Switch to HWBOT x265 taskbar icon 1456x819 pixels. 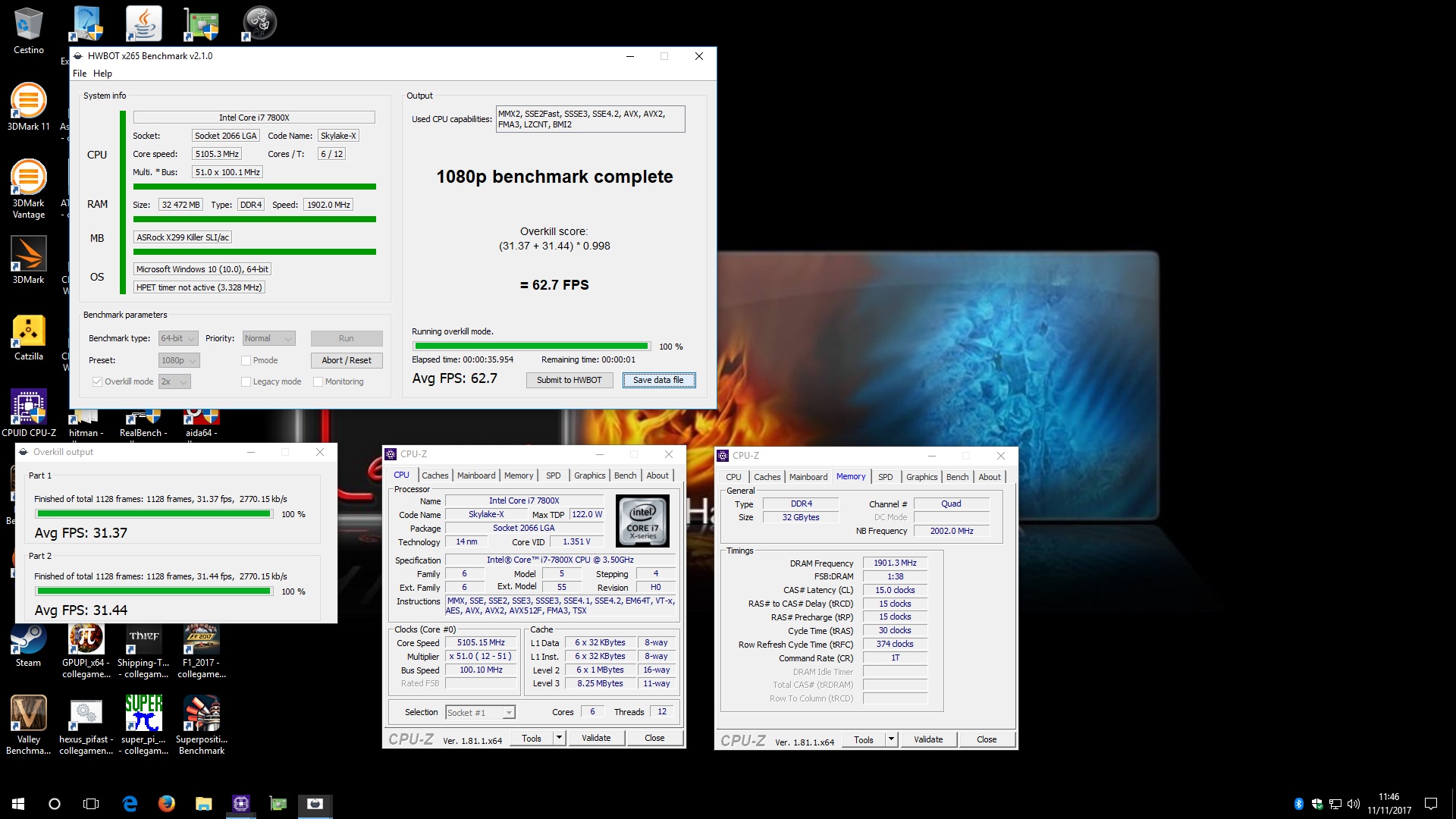[315, 804]
